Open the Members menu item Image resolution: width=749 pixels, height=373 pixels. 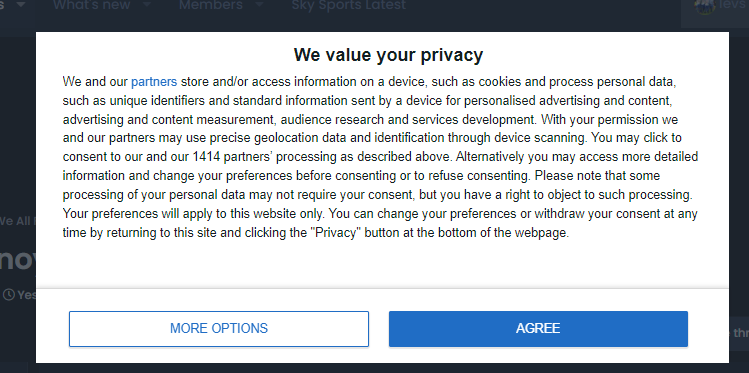pyautogui.click(x=211, y=6)
